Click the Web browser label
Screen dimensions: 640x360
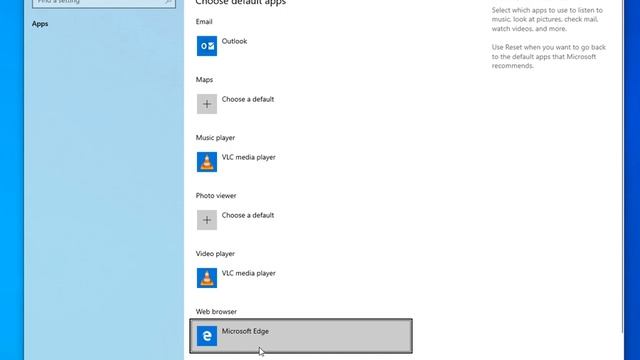[x=216, y=311]
